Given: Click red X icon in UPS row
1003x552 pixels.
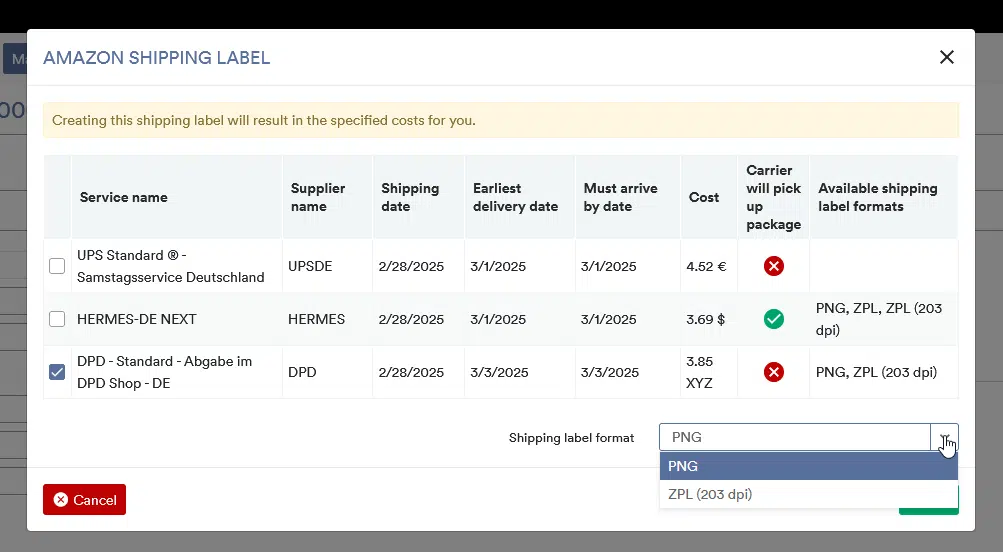Looking at the screenshot, I should coord(773,266).
